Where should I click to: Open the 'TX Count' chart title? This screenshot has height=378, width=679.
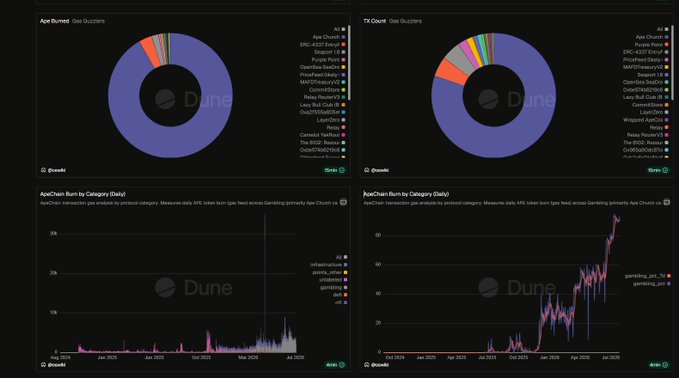[375, 21]
